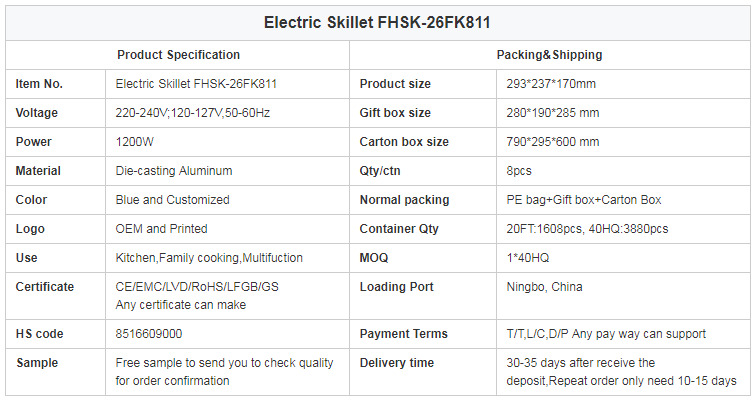Click the 8pcs Qty/ctn value
Image resolution: width=755 pixels, height=400 pixels.
(519, 171)
